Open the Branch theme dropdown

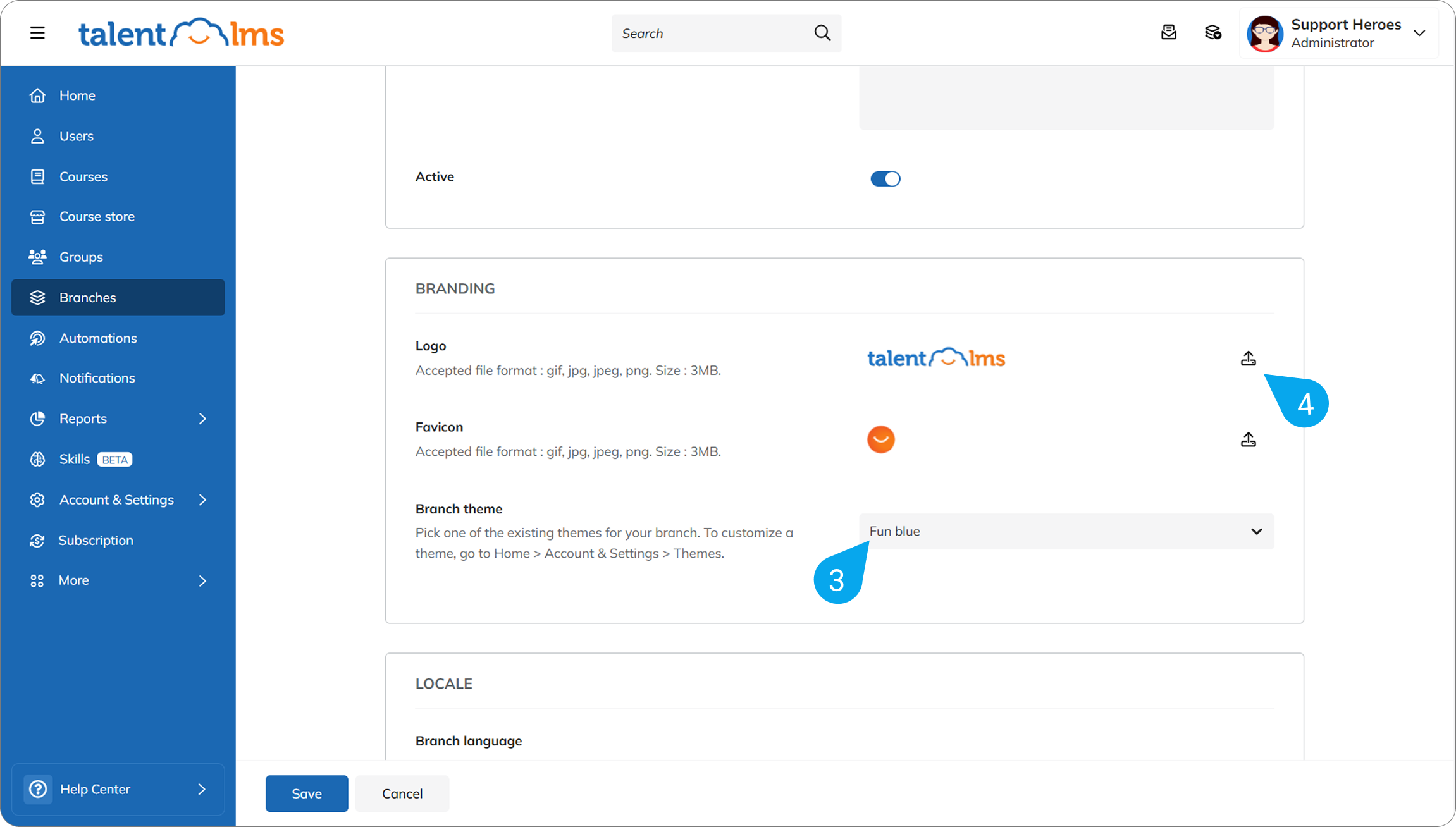point(1066,531)
